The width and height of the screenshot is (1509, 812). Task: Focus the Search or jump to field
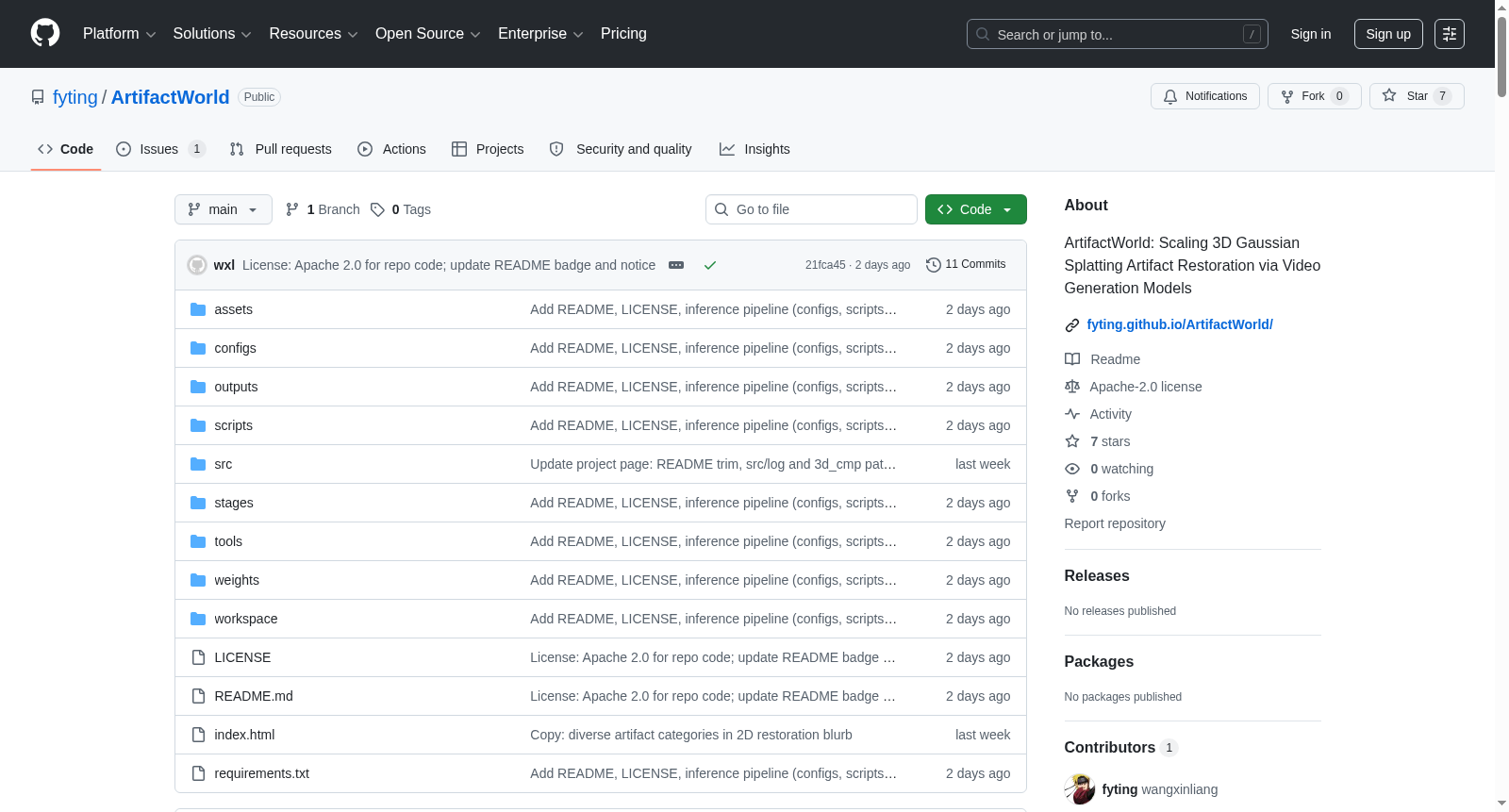(x=1118, y=34)
